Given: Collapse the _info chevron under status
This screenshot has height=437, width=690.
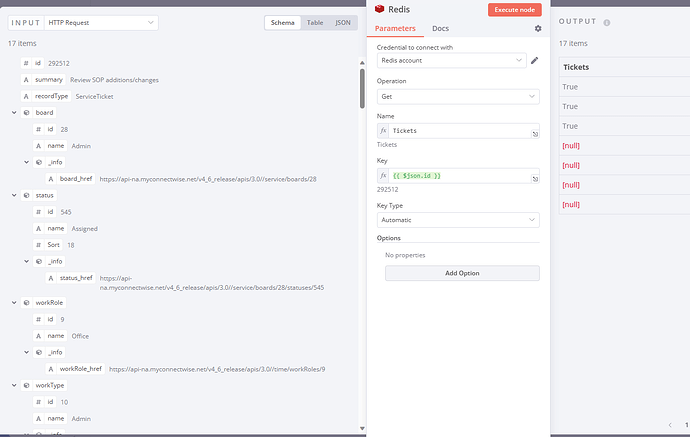Looking at the screenshot, I should [x=26, y=261].
